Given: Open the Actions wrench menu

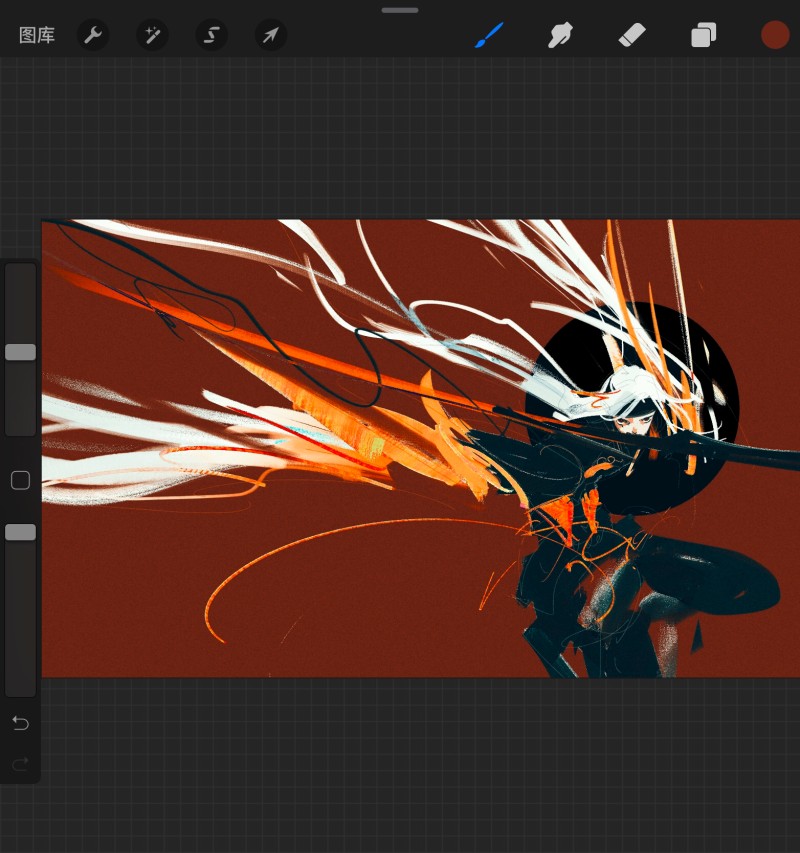Looking at the screenshot, I should click(93, 36).
